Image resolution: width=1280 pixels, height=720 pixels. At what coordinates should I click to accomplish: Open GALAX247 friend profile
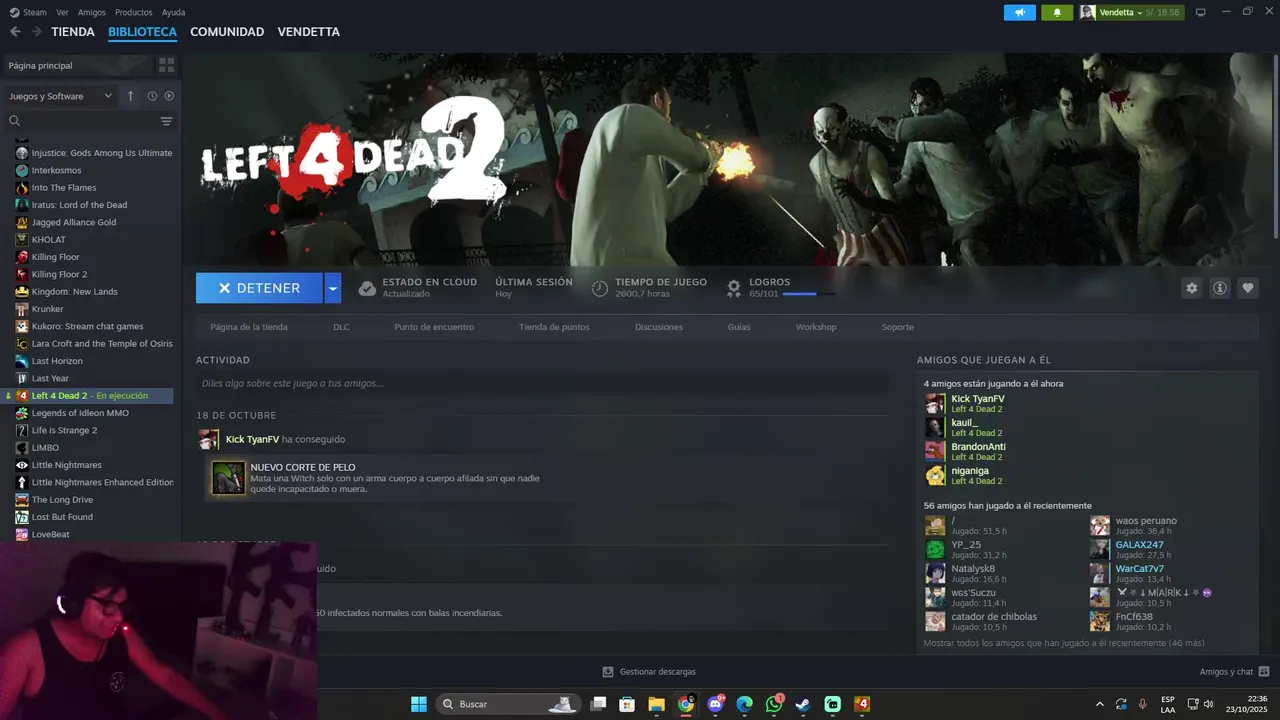pyautogui.click(x=1139, y=549)
